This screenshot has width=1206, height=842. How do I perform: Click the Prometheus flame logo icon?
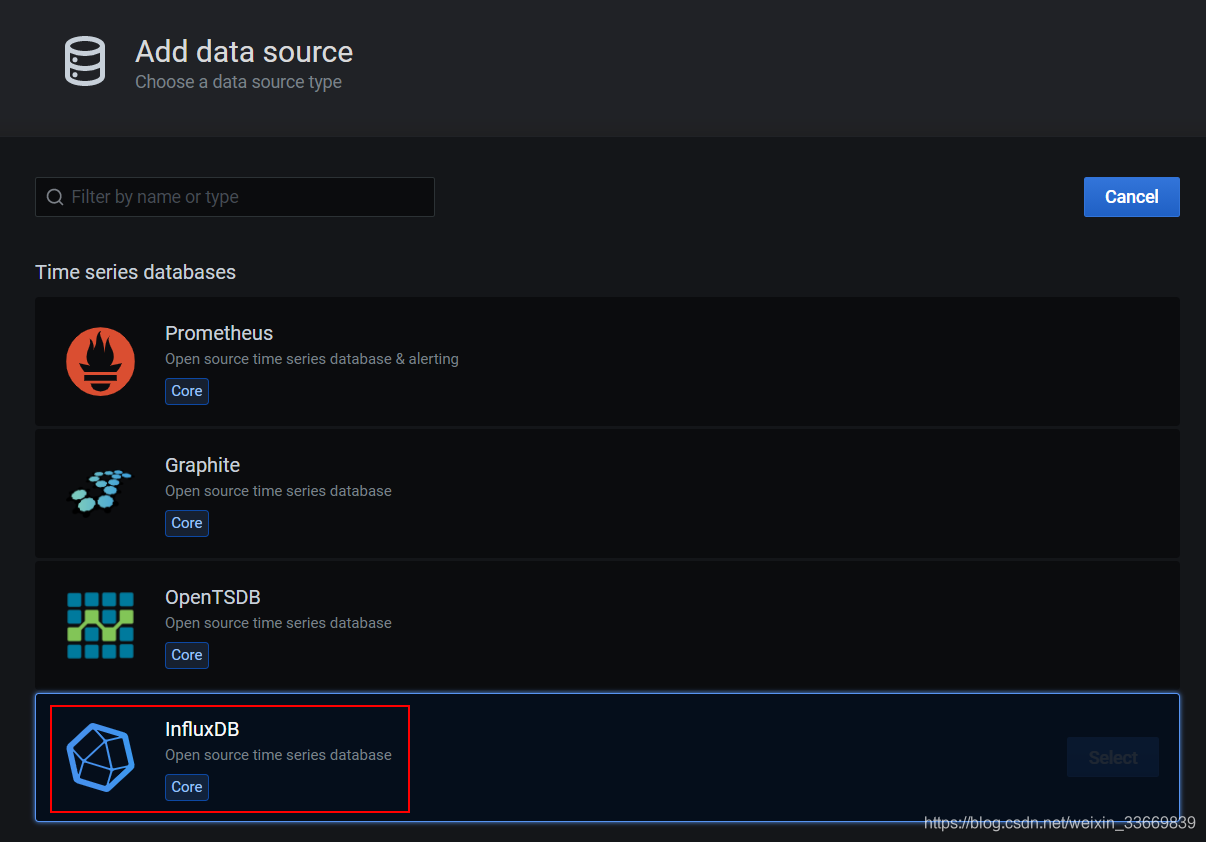(x=100, y=362)
